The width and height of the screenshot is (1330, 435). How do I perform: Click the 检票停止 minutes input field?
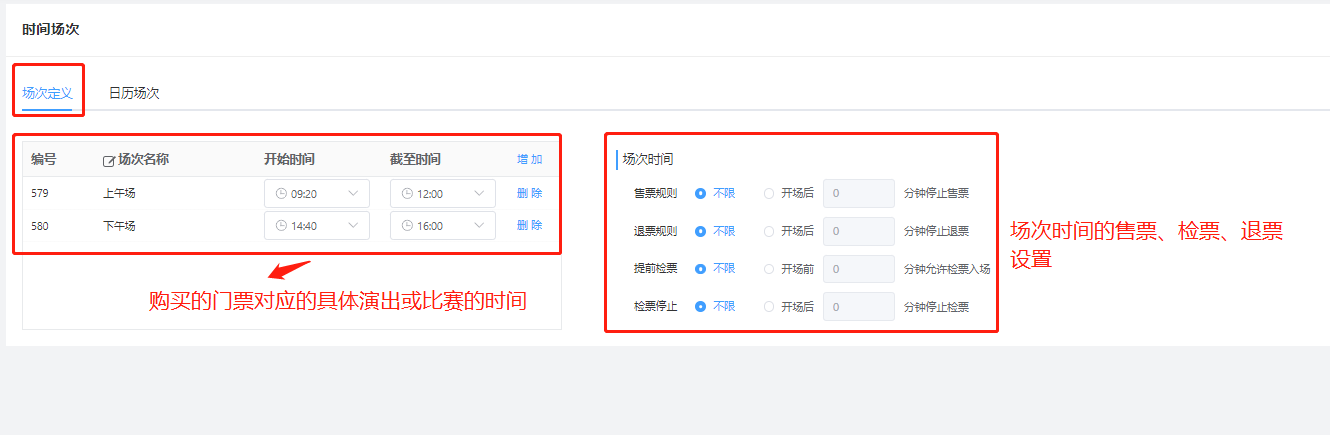pyautogui.click(x=858, y=306)
